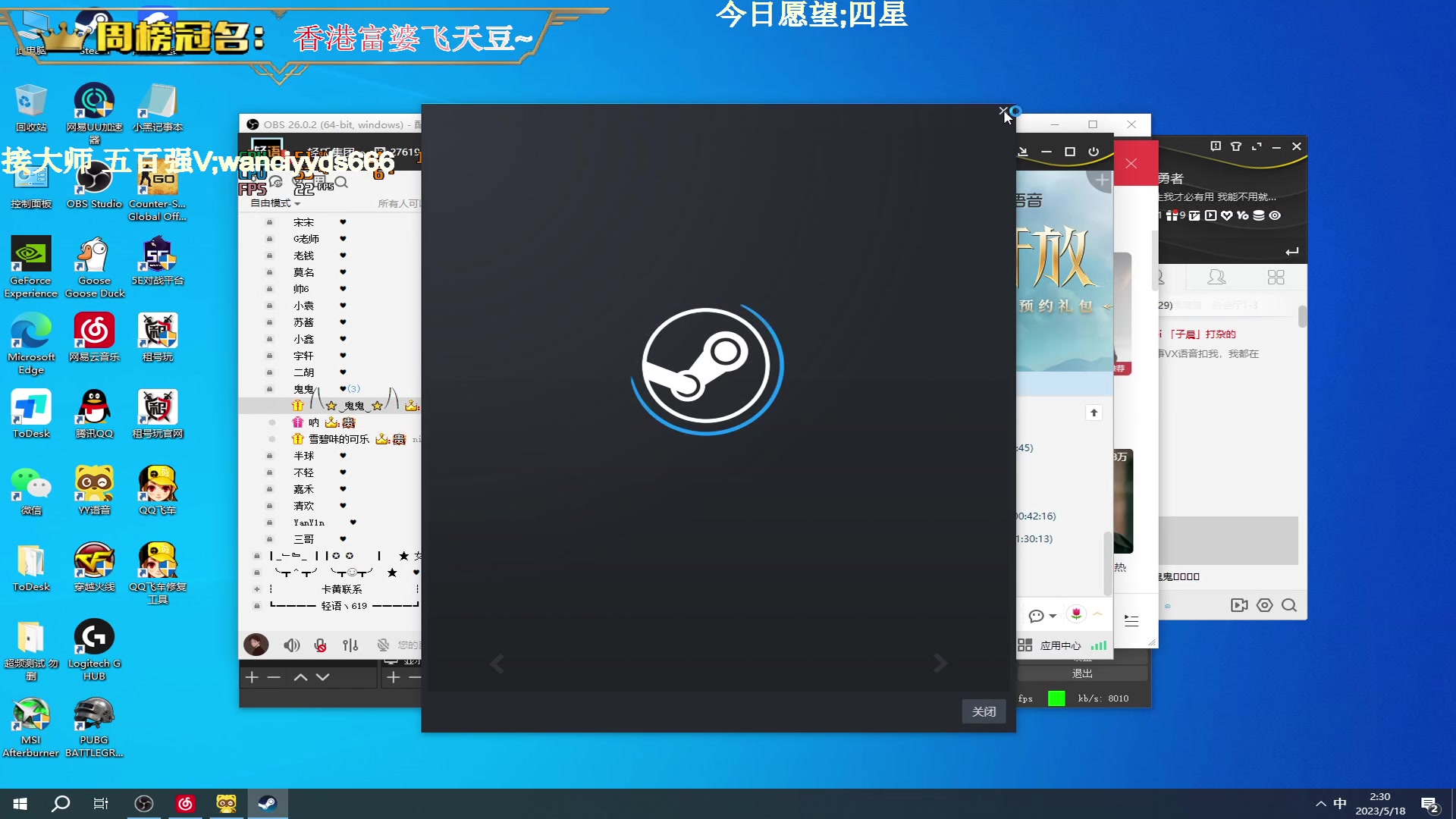Open Microsoft Edge desktop shortcut
Viewport: 1456px width, 819px height.
(30, 344)
